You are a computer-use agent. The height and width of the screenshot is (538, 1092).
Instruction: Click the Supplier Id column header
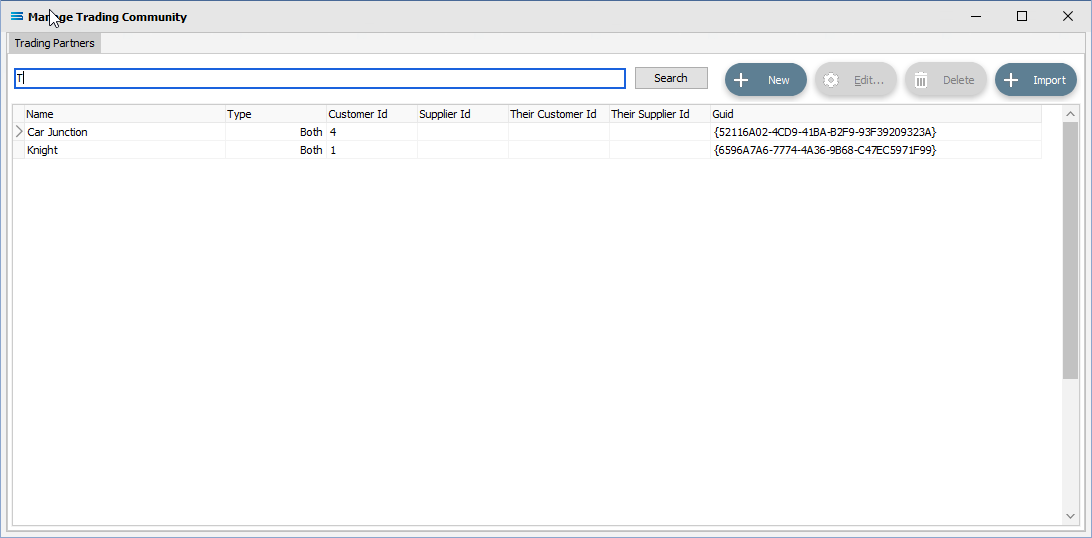[x=462, y=114]
